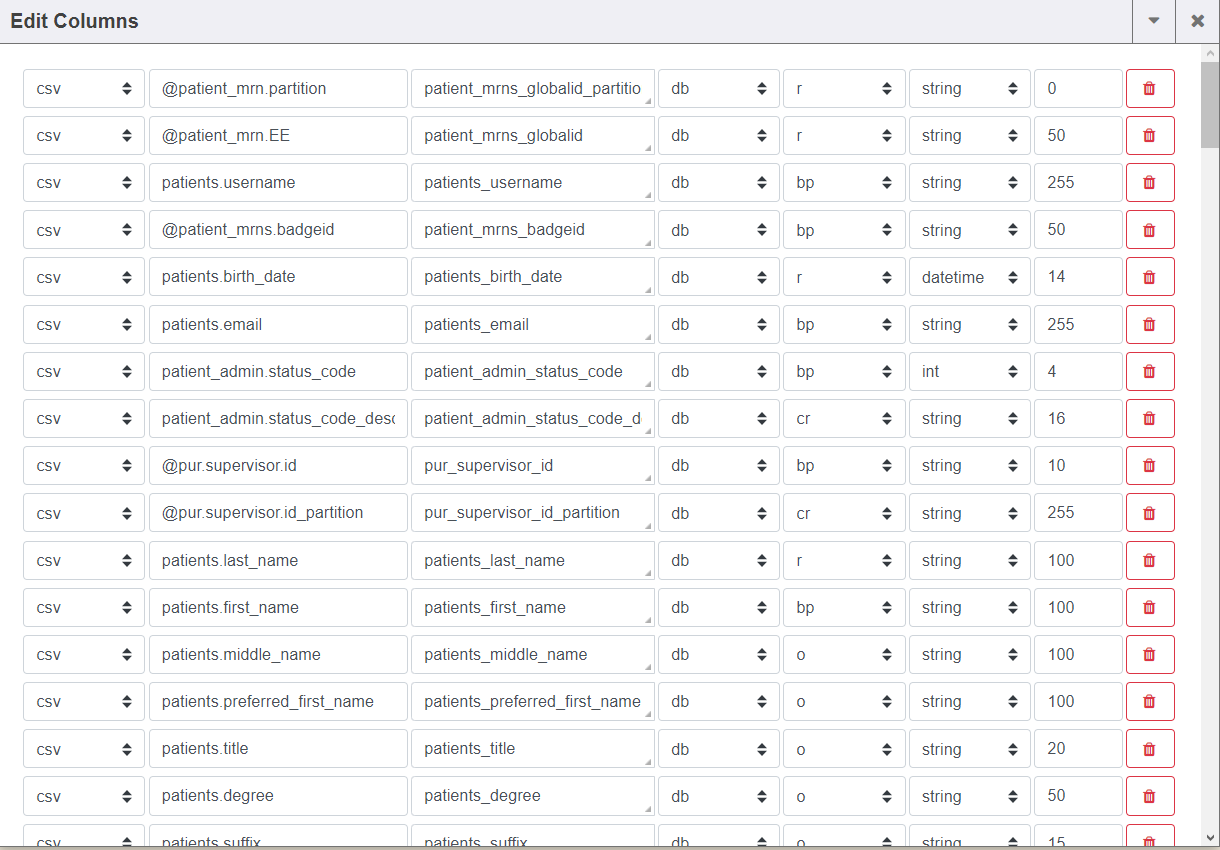Edit the patients_preferred_first_name target field
This screenshot has width=1220, height=850.
[x=531, y=701]
